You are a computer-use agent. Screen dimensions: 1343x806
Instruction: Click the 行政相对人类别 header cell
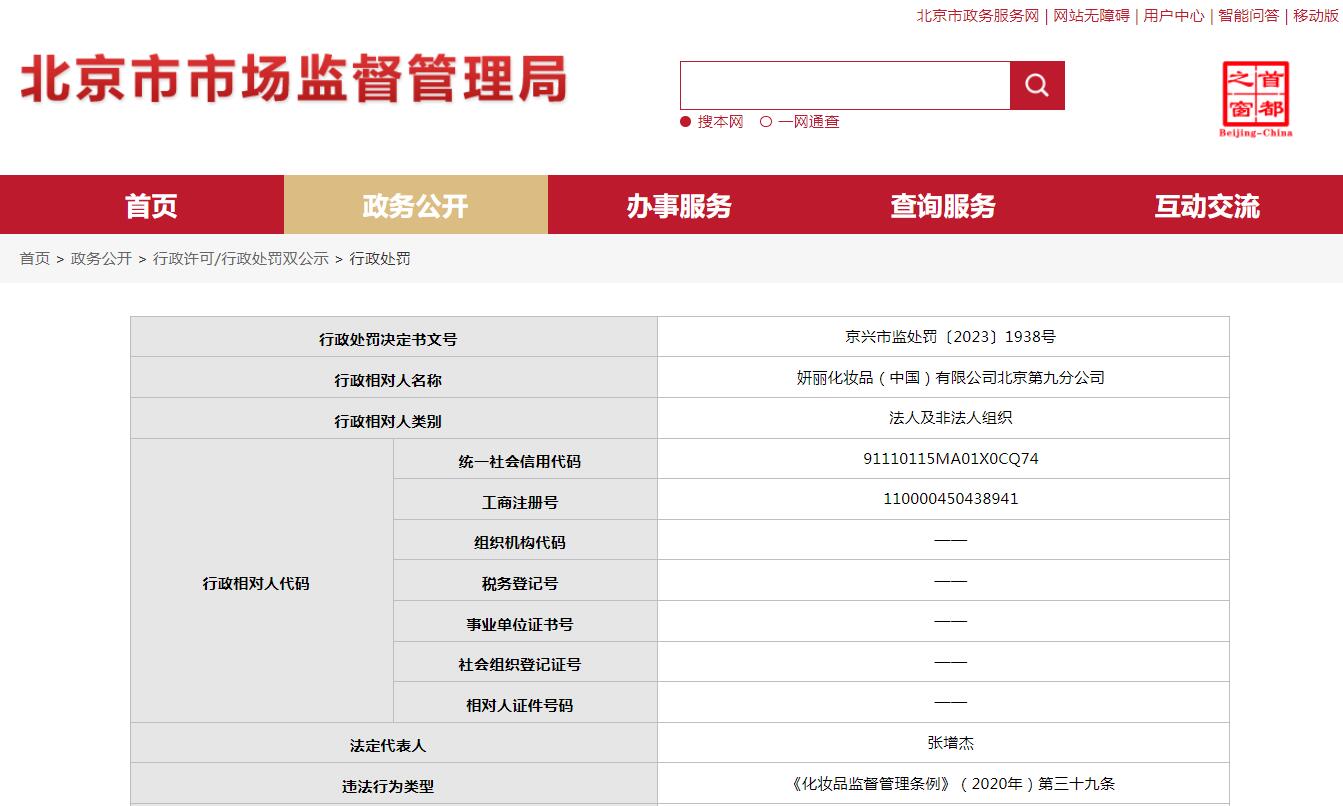(394, 418)
